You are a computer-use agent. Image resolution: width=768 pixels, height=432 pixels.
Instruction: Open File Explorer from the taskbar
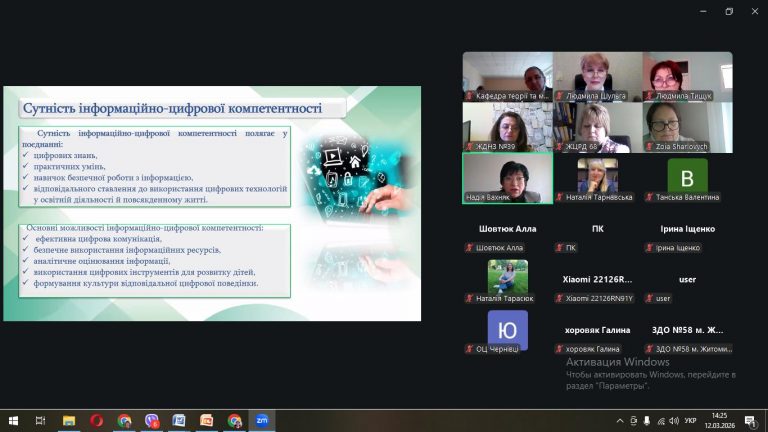(69, 421)
